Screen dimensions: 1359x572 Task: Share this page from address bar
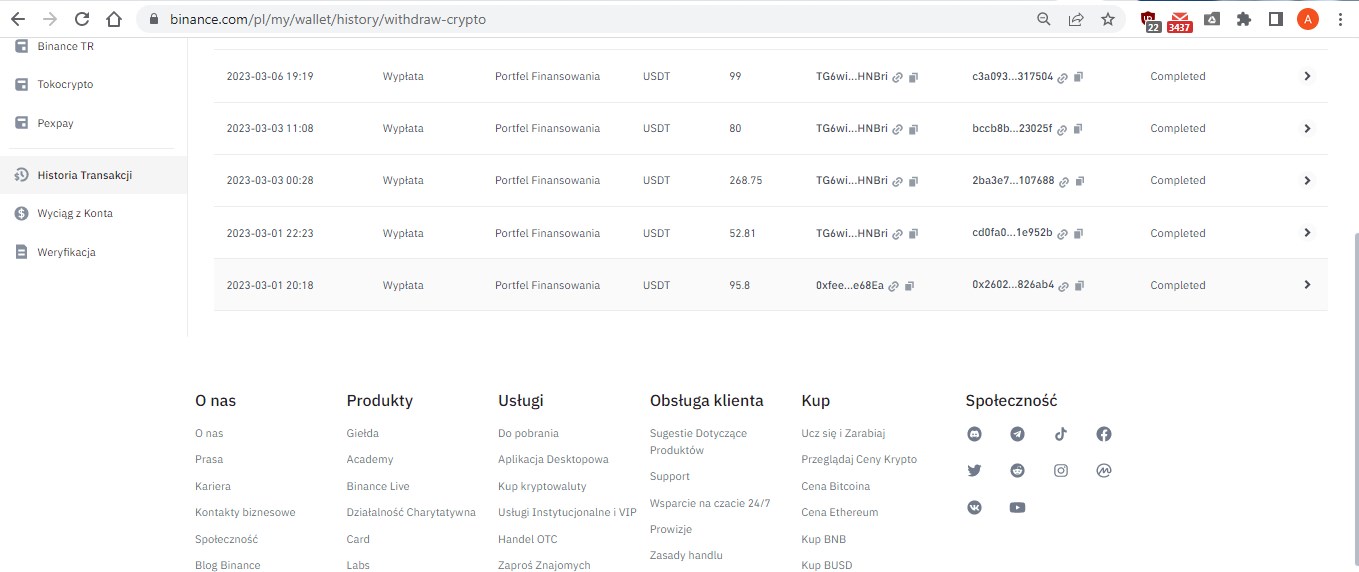click(x=1076, y=19)
